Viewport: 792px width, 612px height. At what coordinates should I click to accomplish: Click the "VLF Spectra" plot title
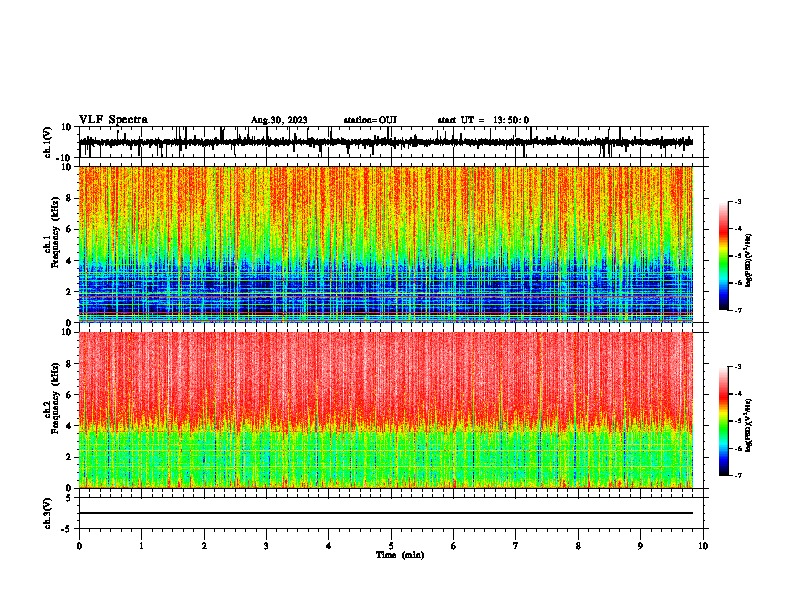click(113, 119)
